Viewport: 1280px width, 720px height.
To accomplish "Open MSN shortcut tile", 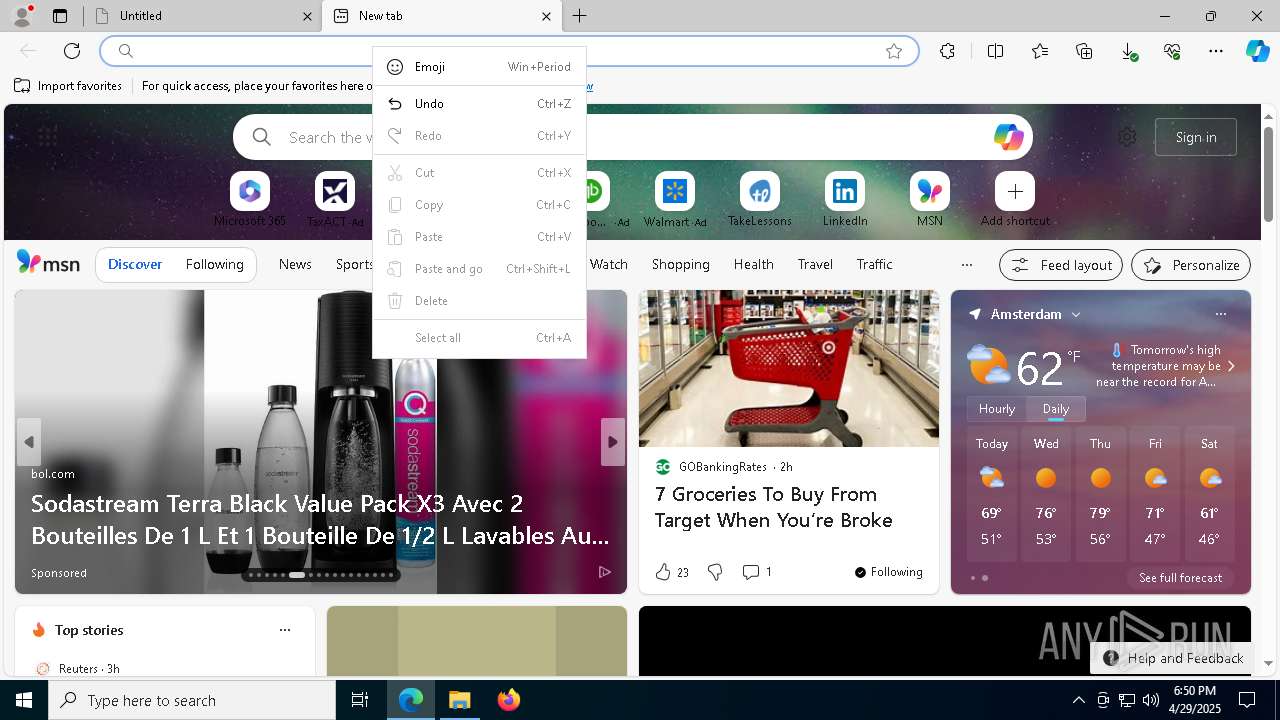I will [x=930, y=200].
